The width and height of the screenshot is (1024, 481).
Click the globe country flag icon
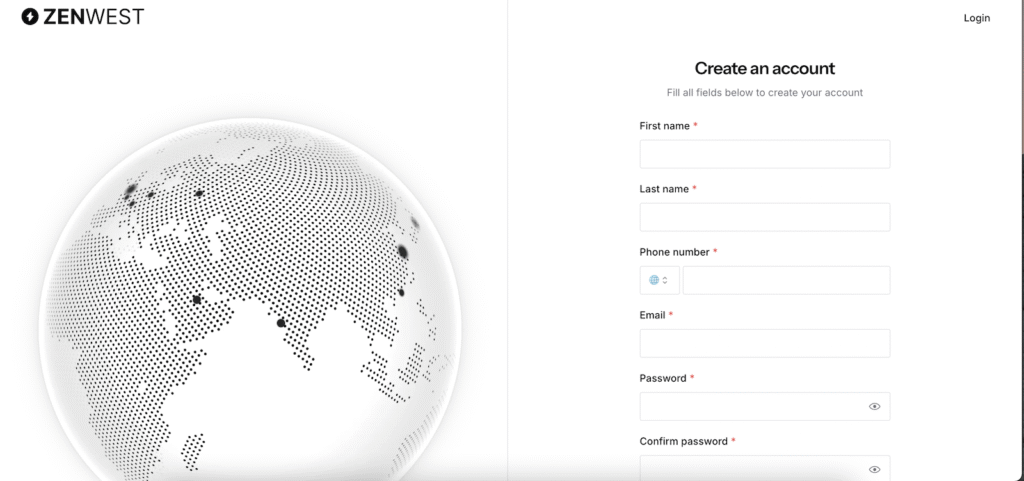pos(654,280)
